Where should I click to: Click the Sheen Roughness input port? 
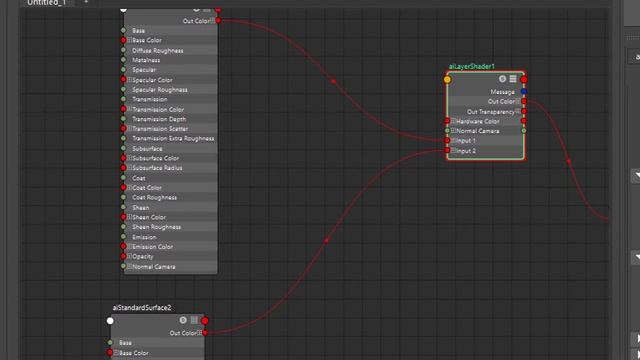click(x=123, y=227)
